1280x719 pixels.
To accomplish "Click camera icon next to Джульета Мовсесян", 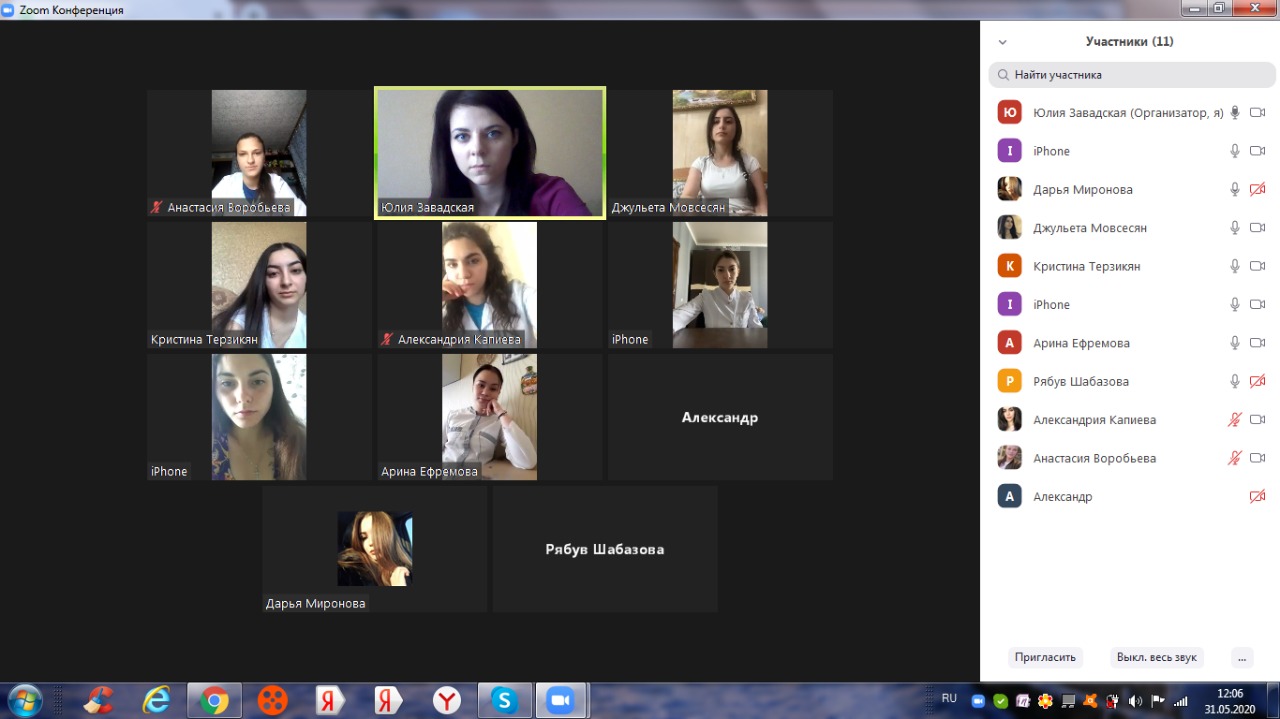I will (x=1257, y=228).
